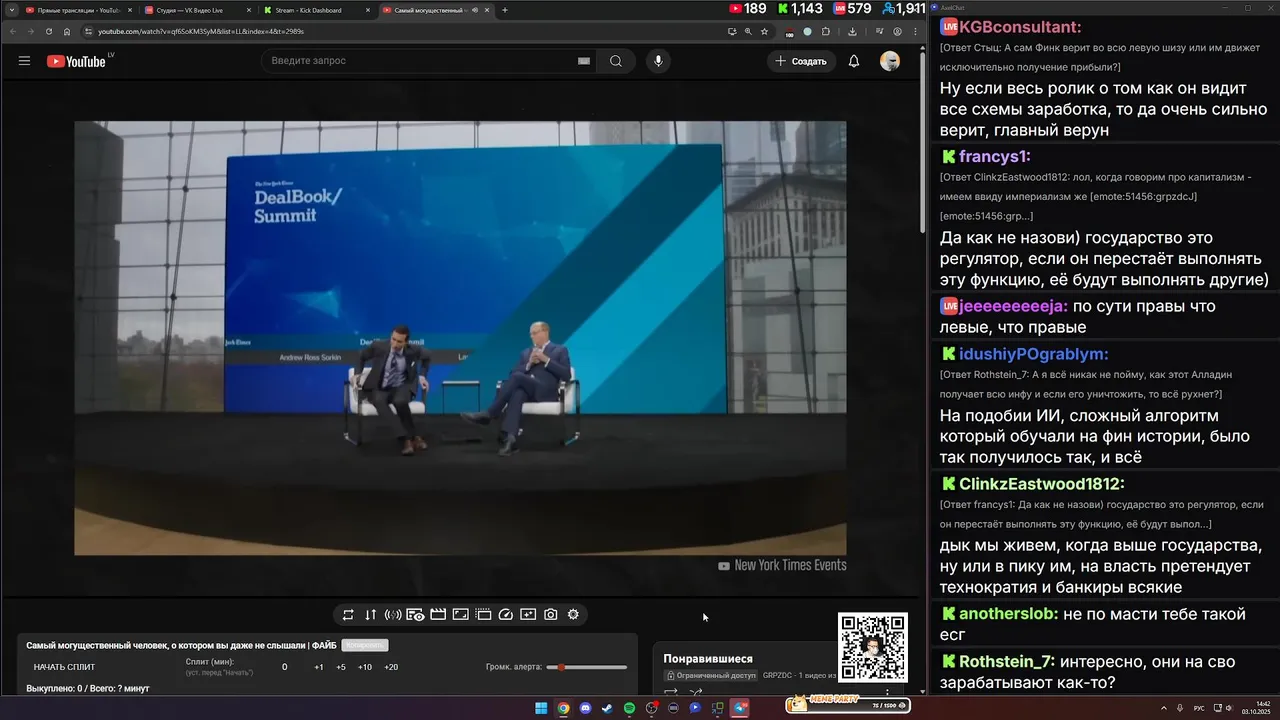Click the expand-corners fullscreen icon in the toolbar
The image size is (1280, 720).
(461, 615)
